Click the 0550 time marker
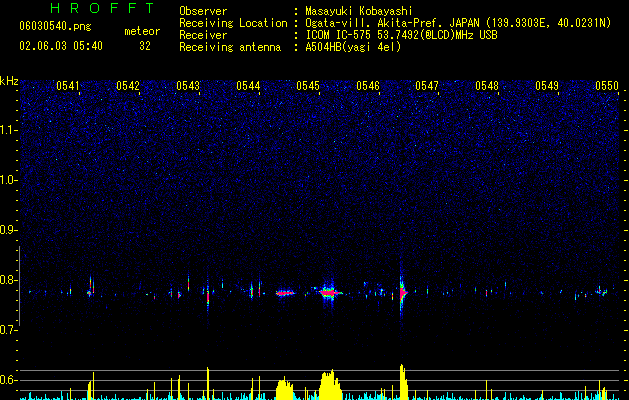 tap(607, 86)
